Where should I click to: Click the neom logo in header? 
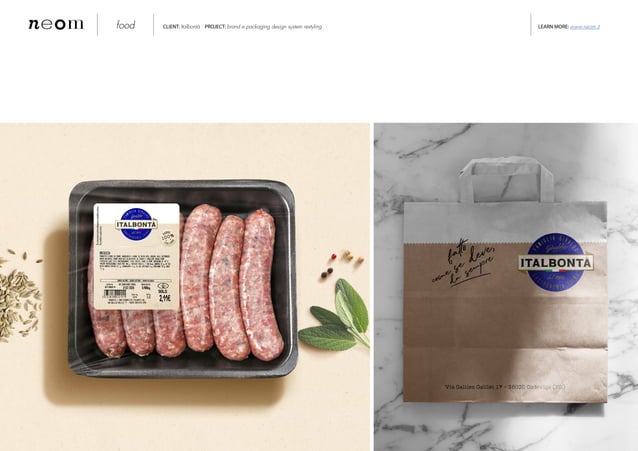tap(56, 24)
